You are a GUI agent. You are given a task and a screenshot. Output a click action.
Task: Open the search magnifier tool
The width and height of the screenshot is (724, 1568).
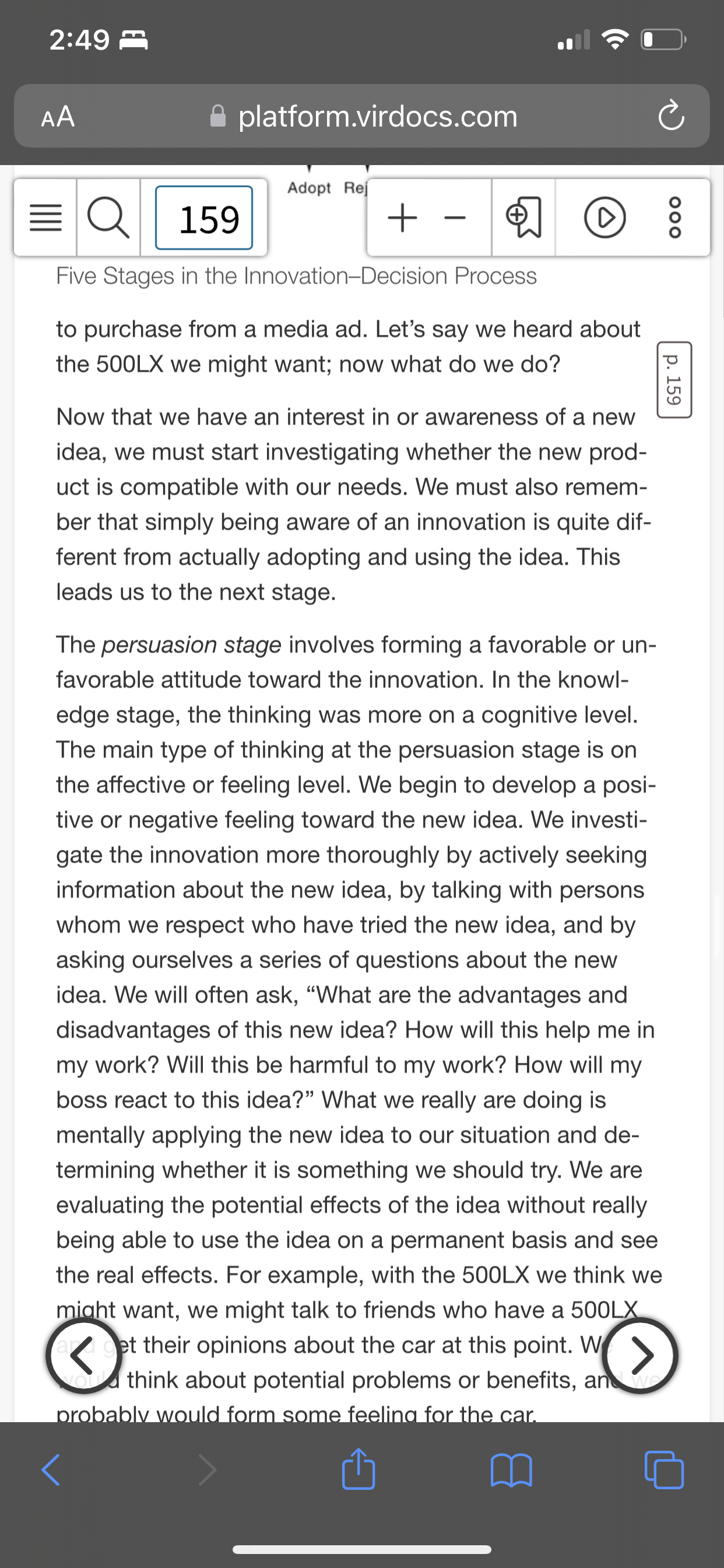(109, 218)
